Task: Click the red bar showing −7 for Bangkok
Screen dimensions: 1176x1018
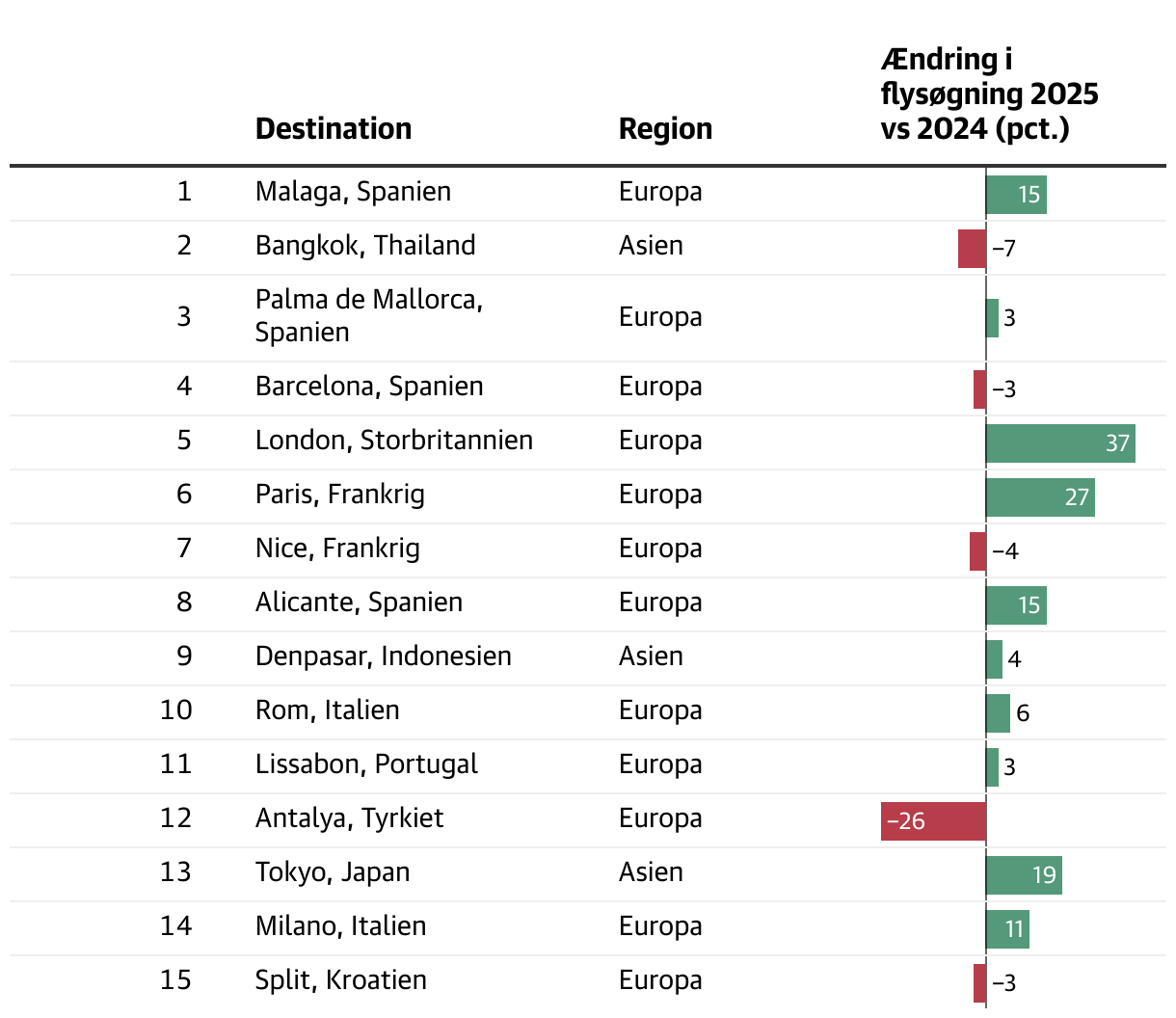Action: coord(972,249)
